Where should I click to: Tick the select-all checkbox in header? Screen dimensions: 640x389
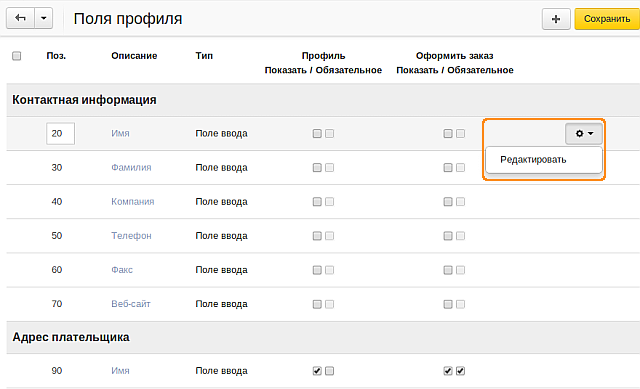[16, 56]
